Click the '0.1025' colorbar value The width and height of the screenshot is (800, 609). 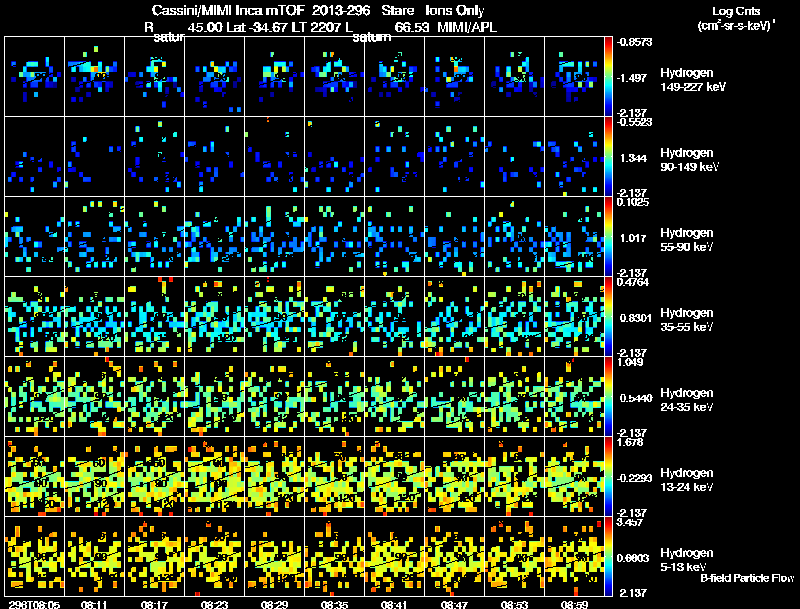(x=633, y=202)
